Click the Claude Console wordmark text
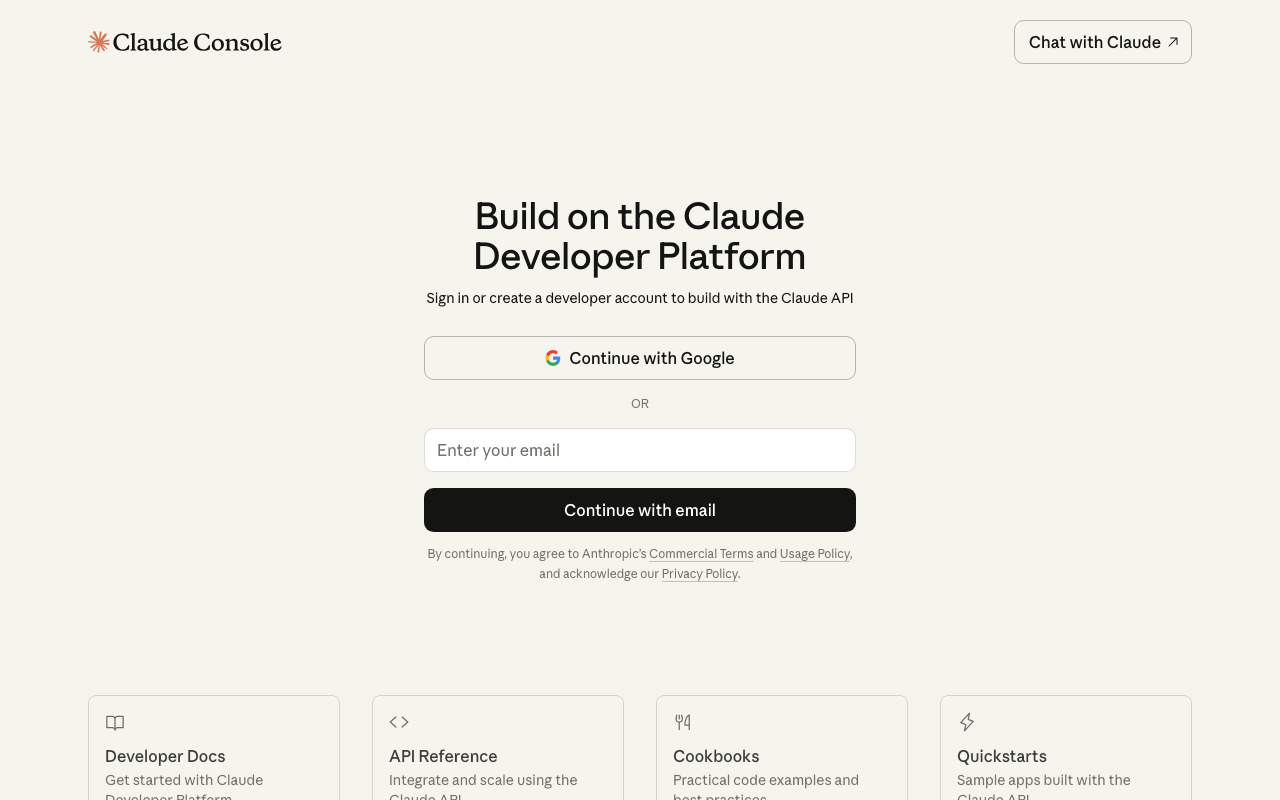This screenshot has height=800, width=1280. click(197, 42)
